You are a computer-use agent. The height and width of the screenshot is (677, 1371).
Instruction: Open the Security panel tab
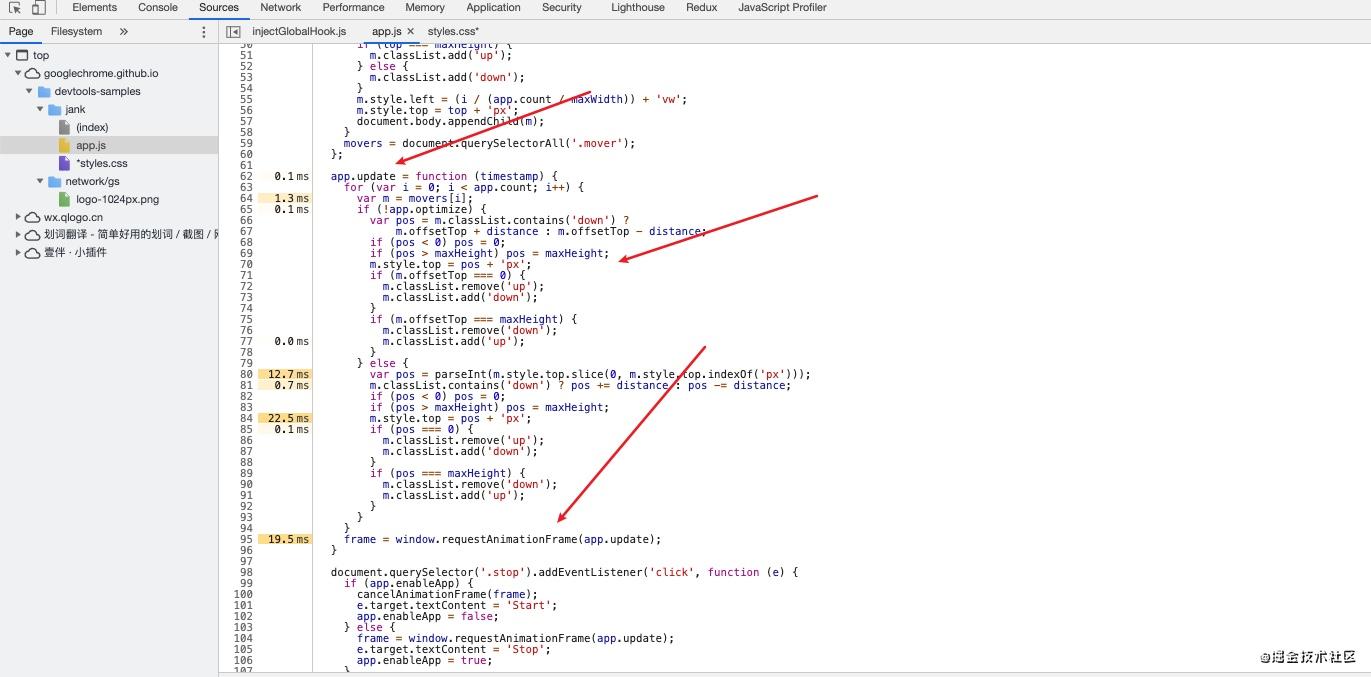pyautogui.click(x=562, y=7)
